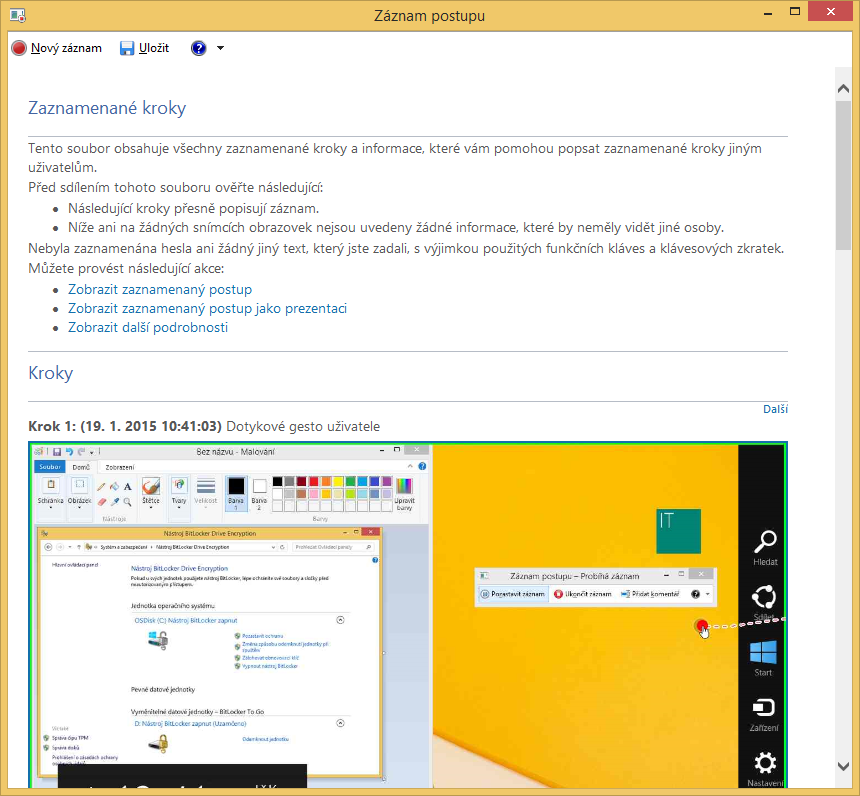Maximize the Záznam postupu window

coord(795,12)
